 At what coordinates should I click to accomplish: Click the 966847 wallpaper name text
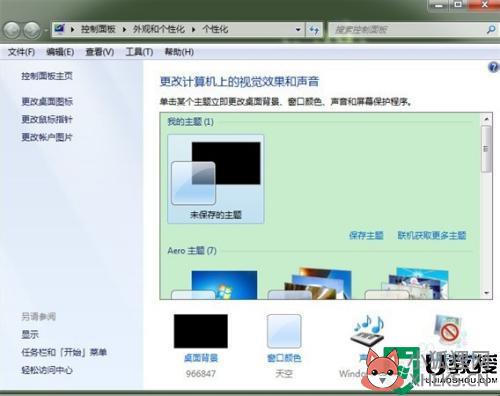[x=201, y=374]
